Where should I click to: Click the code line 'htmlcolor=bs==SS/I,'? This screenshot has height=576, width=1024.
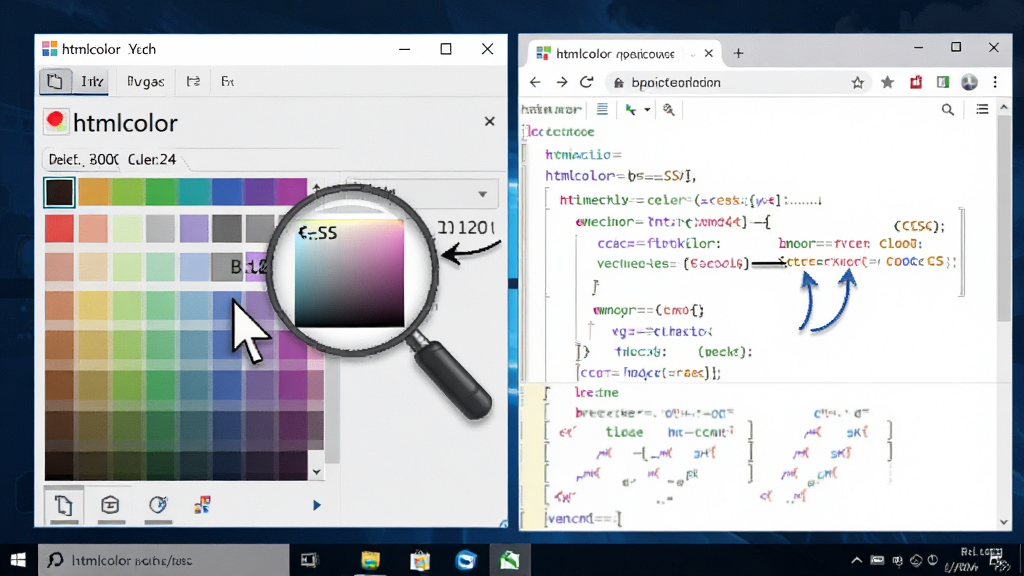click(620, 176)
